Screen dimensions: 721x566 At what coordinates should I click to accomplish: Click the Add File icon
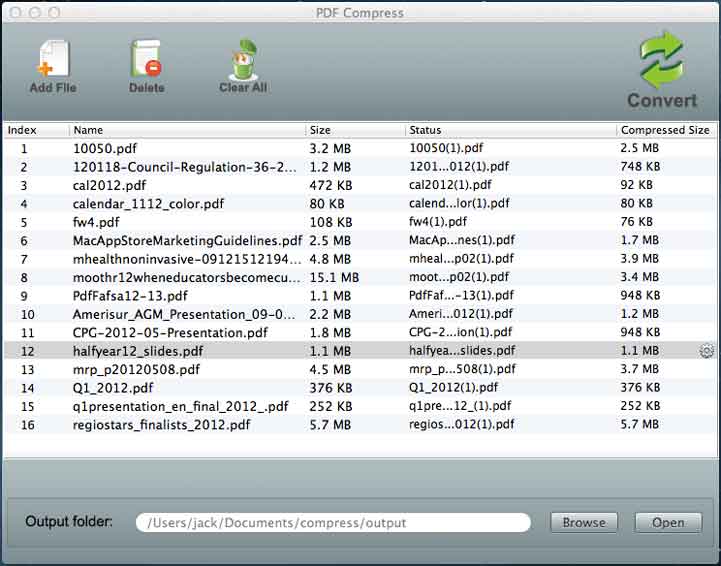coord(53,58)
